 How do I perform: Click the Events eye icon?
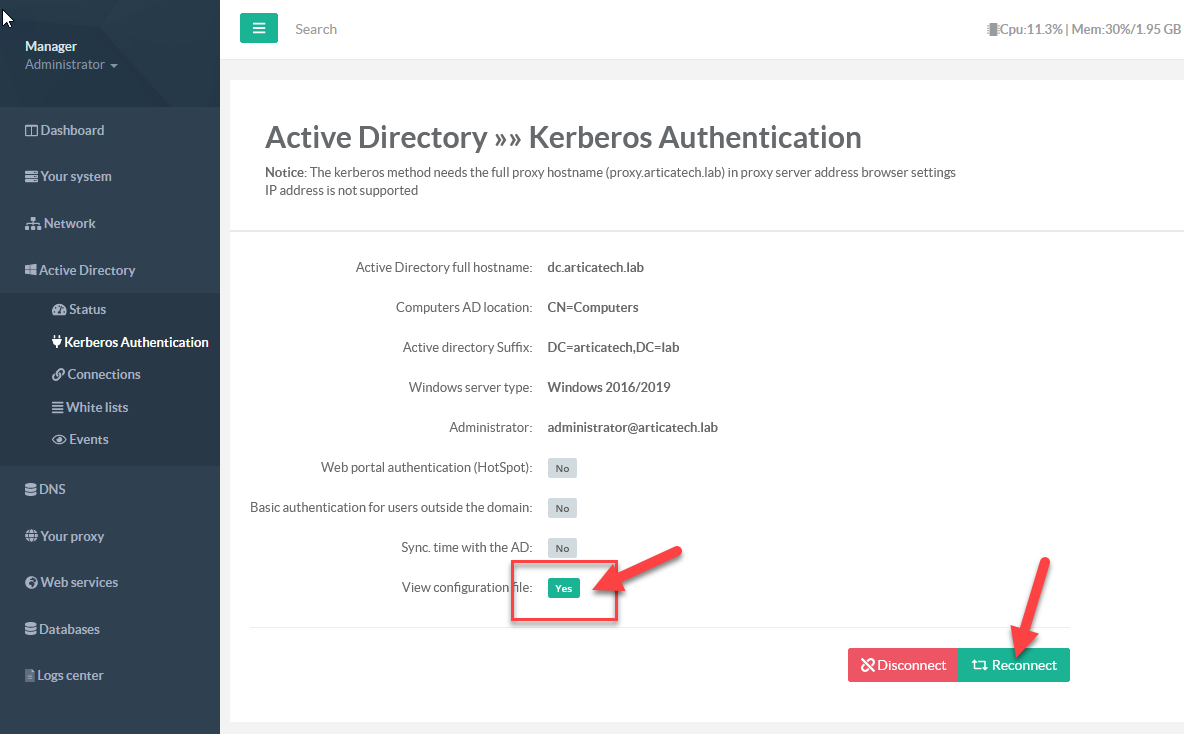tap(59, 440)
